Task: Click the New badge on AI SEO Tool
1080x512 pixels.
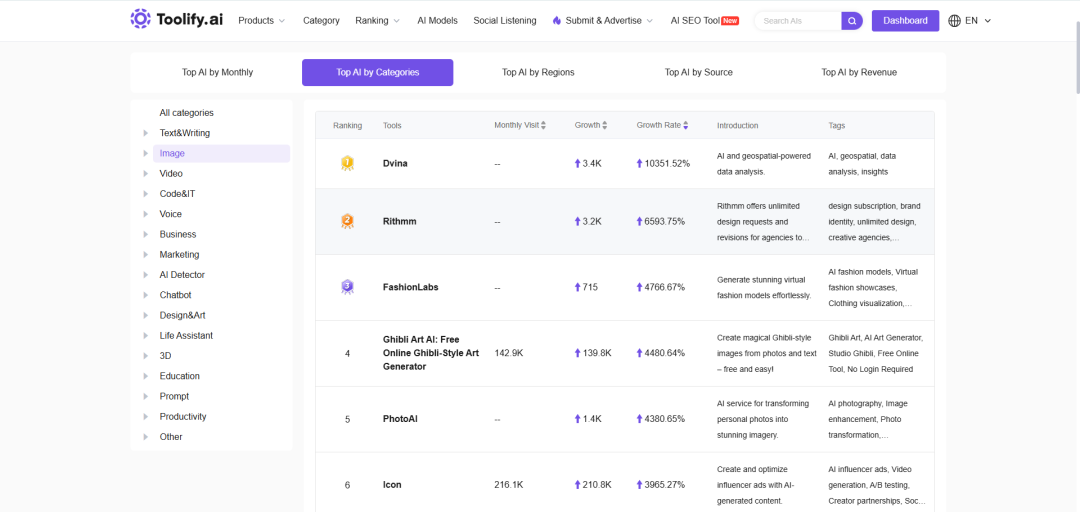Action: pos(730,21)
